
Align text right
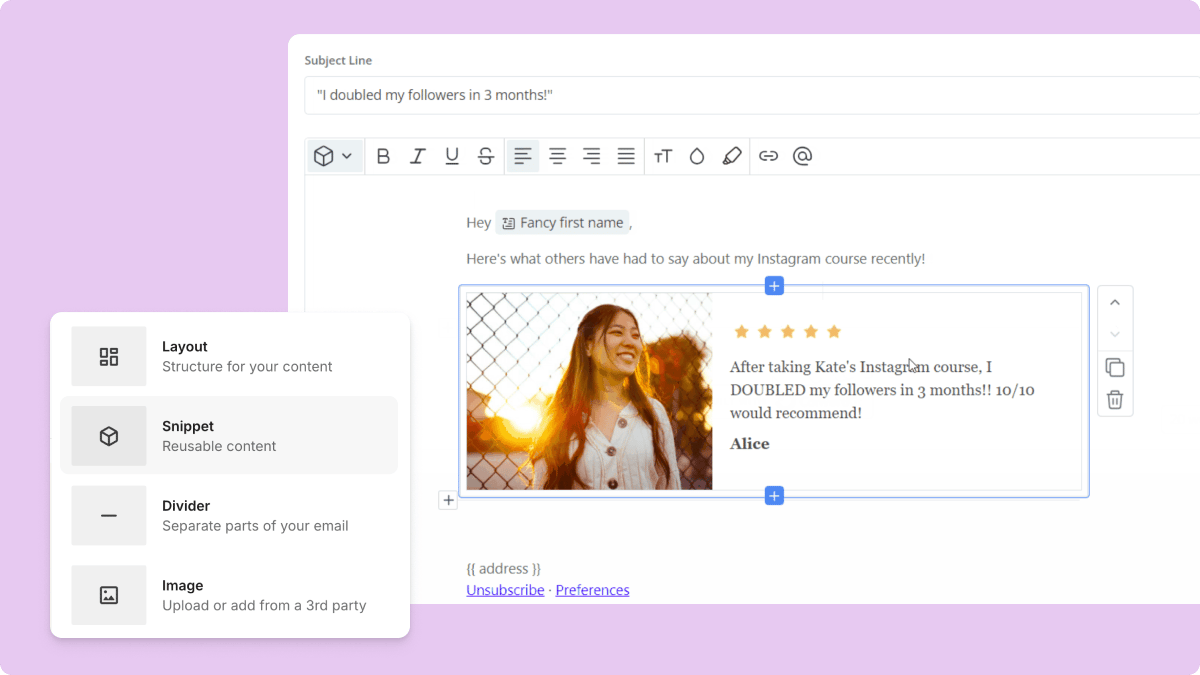point(592,156)
